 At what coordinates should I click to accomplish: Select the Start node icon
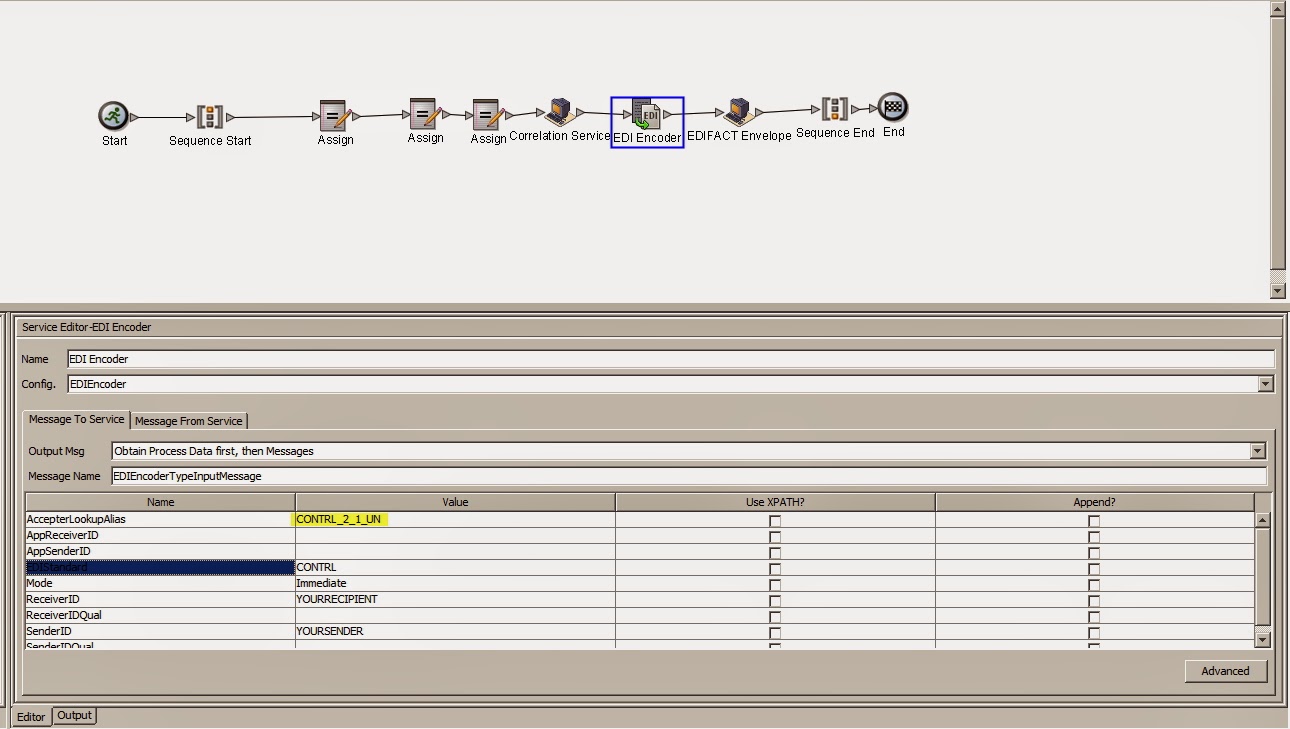click(113, 114)
